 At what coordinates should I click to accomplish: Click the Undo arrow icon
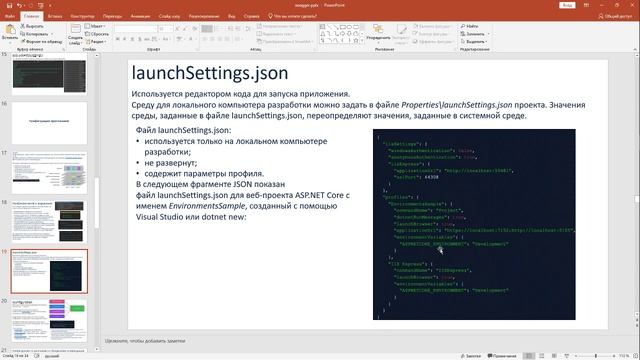tap(19, 5)
